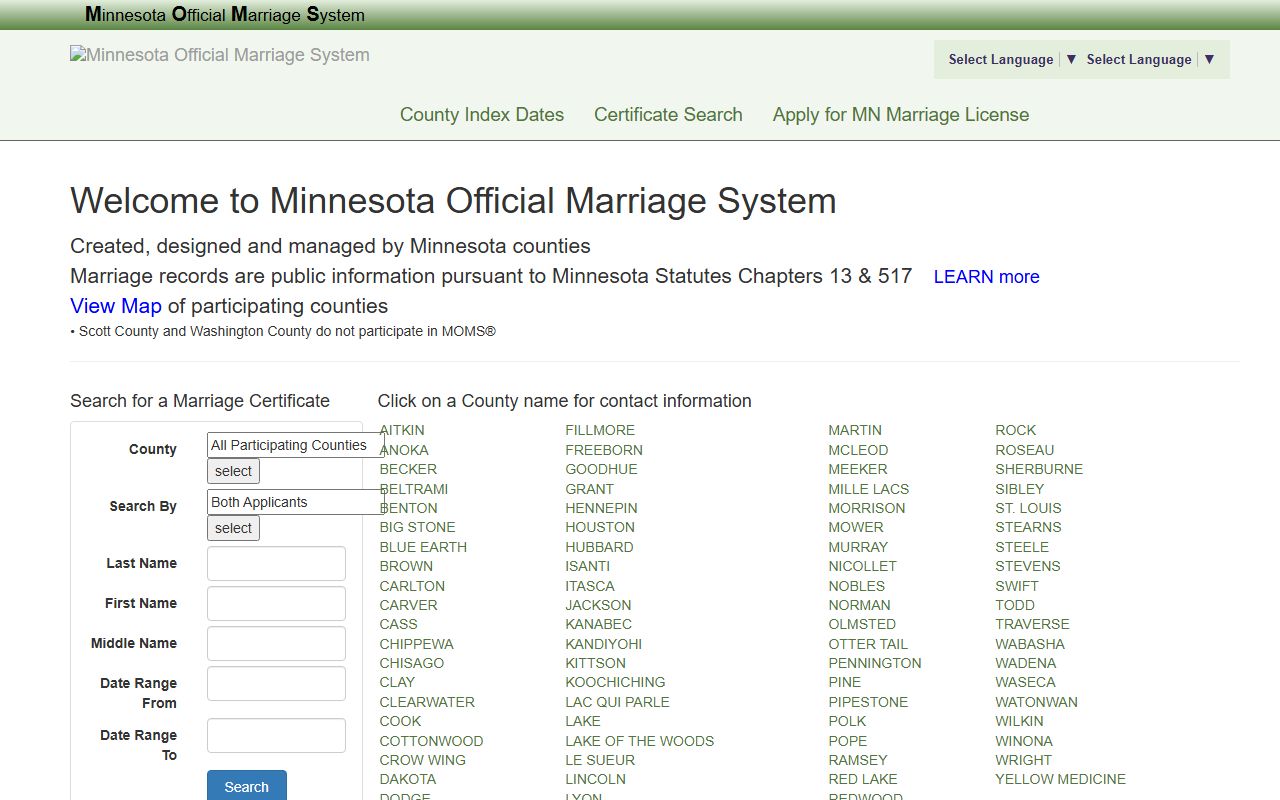Select CLAY county link

pos(397,682)
